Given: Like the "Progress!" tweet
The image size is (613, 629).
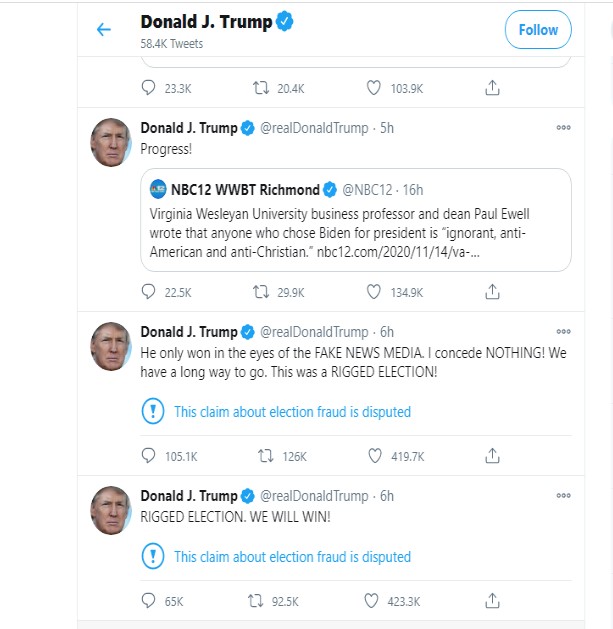Looking at the screenshot, I should [374, 292].
